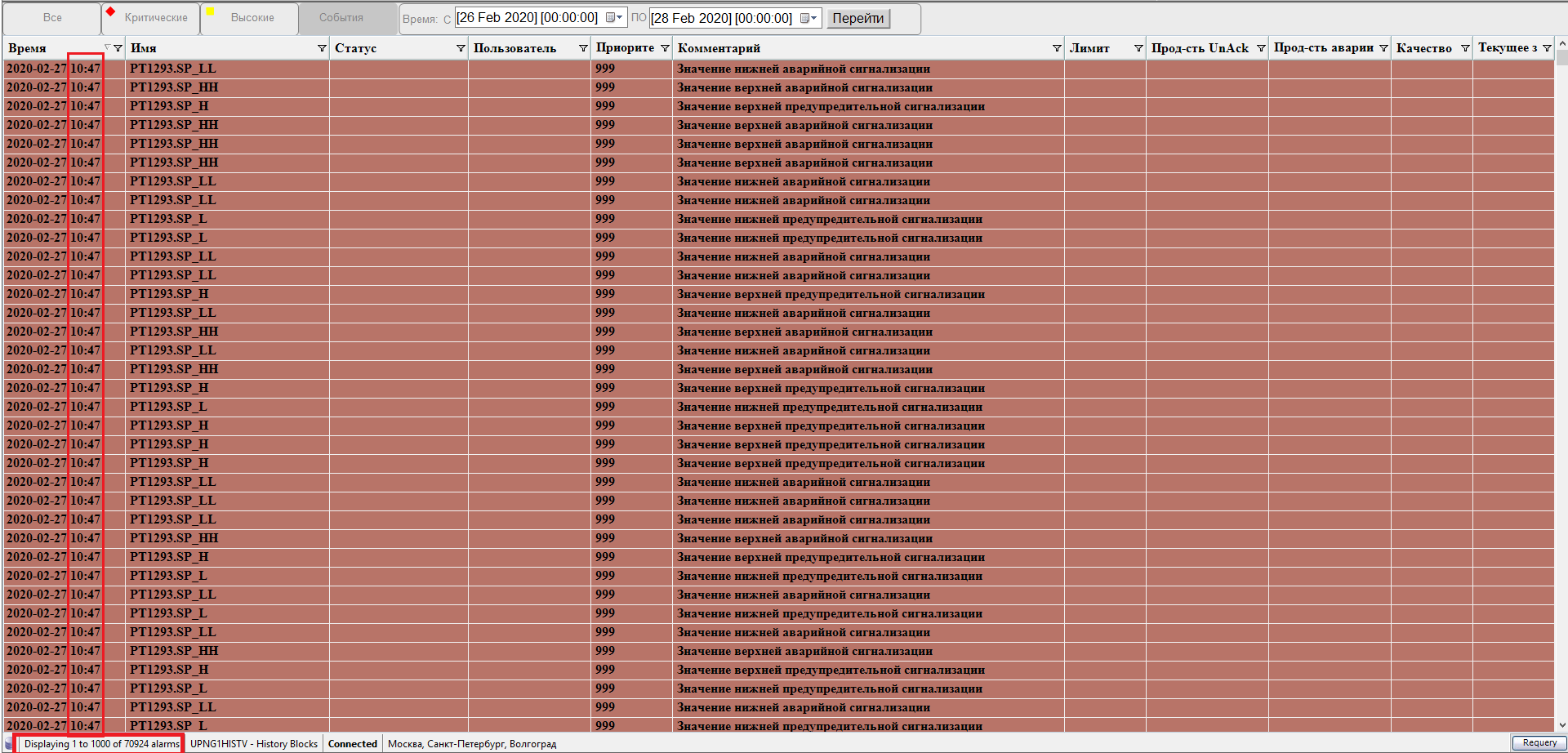The image size is (1568, 753).
Task: Filter the Прод-сть UnAck column
Action: point(1261,48)
